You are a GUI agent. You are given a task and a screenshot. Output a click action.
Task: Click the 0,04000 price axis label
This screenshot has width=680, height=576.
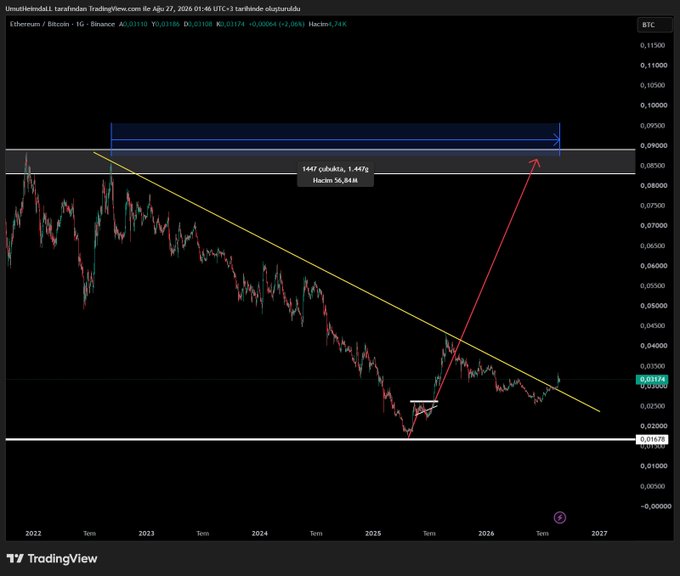[654, 345]
